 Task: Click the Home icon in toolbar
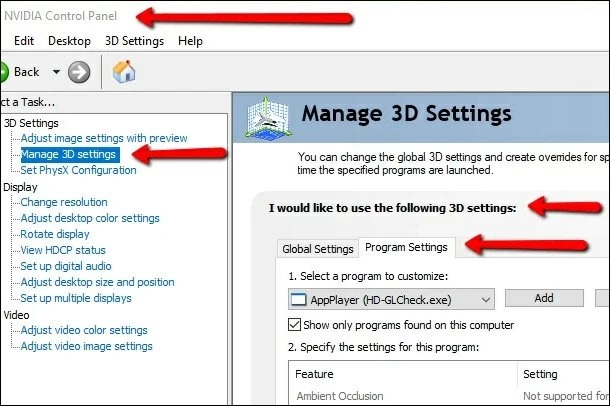click(124, 72)
